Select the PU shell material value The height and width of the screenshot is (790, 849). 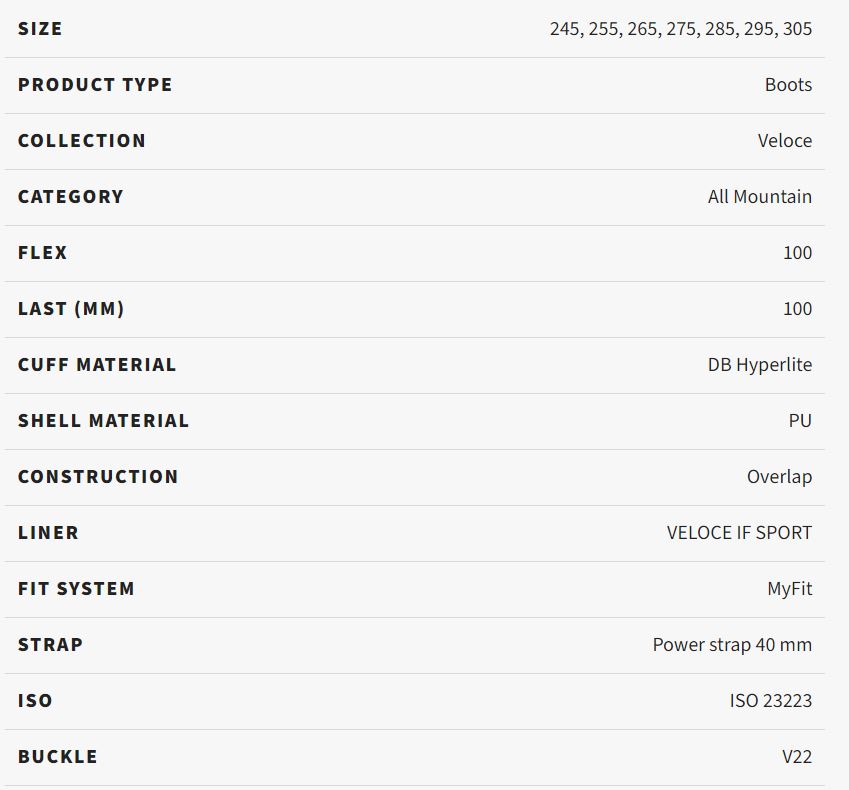pyautogui.click(x=800, y=421)
